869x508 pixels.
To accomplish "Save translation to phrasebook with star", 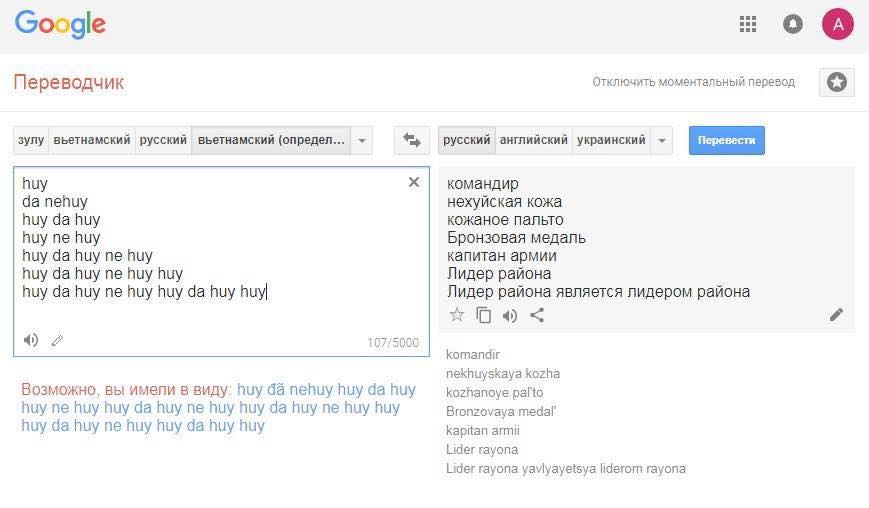I will (x=457, y=315).
